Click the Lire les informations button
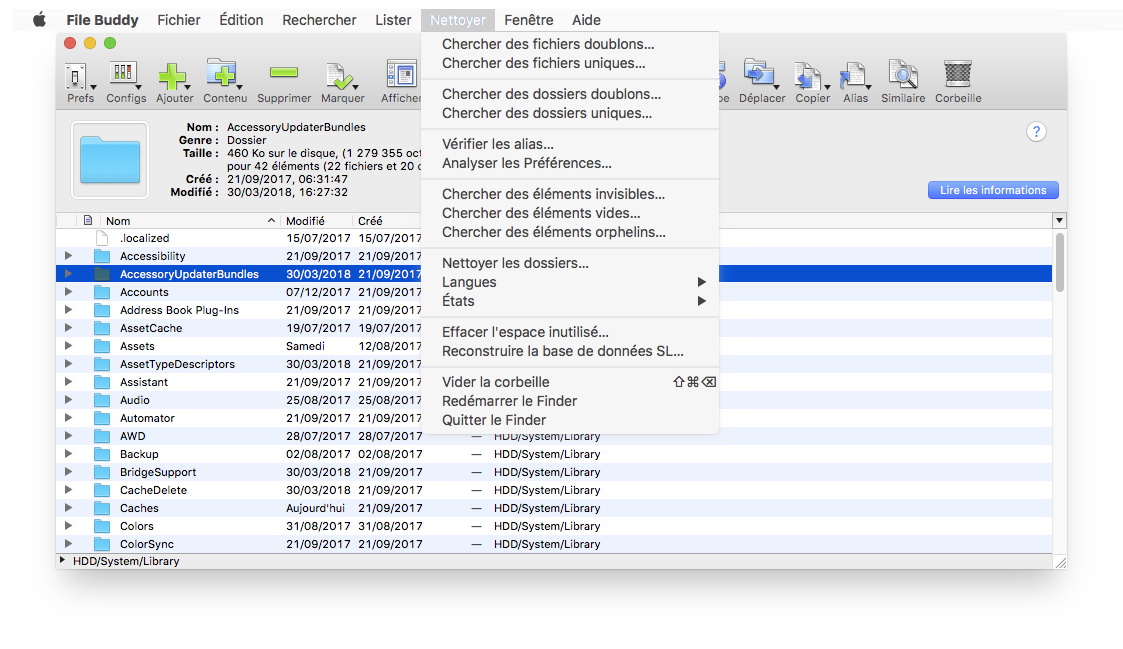 pos(993,190)
